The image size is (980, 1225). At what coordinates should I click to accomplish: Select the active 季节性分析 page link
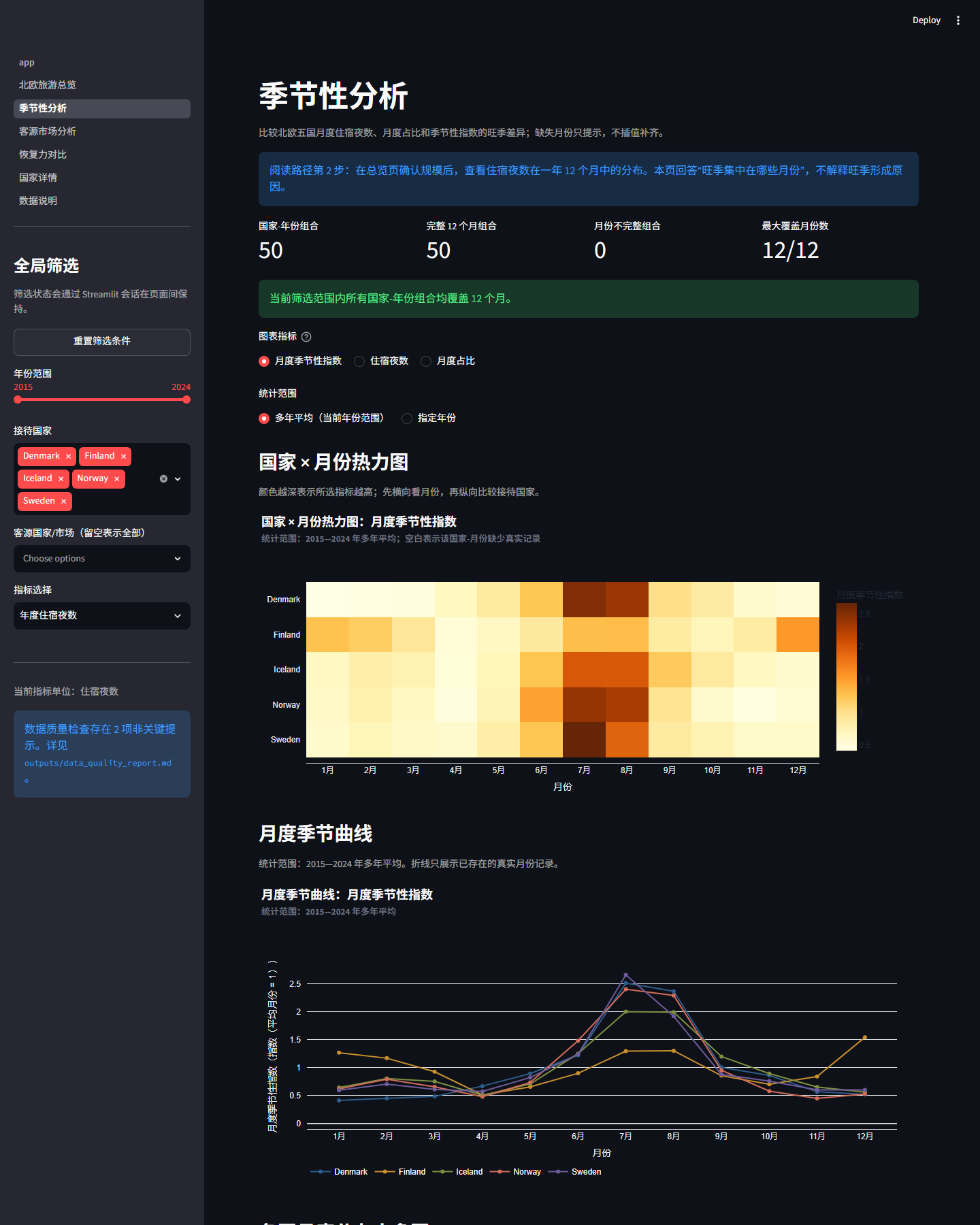102,109
